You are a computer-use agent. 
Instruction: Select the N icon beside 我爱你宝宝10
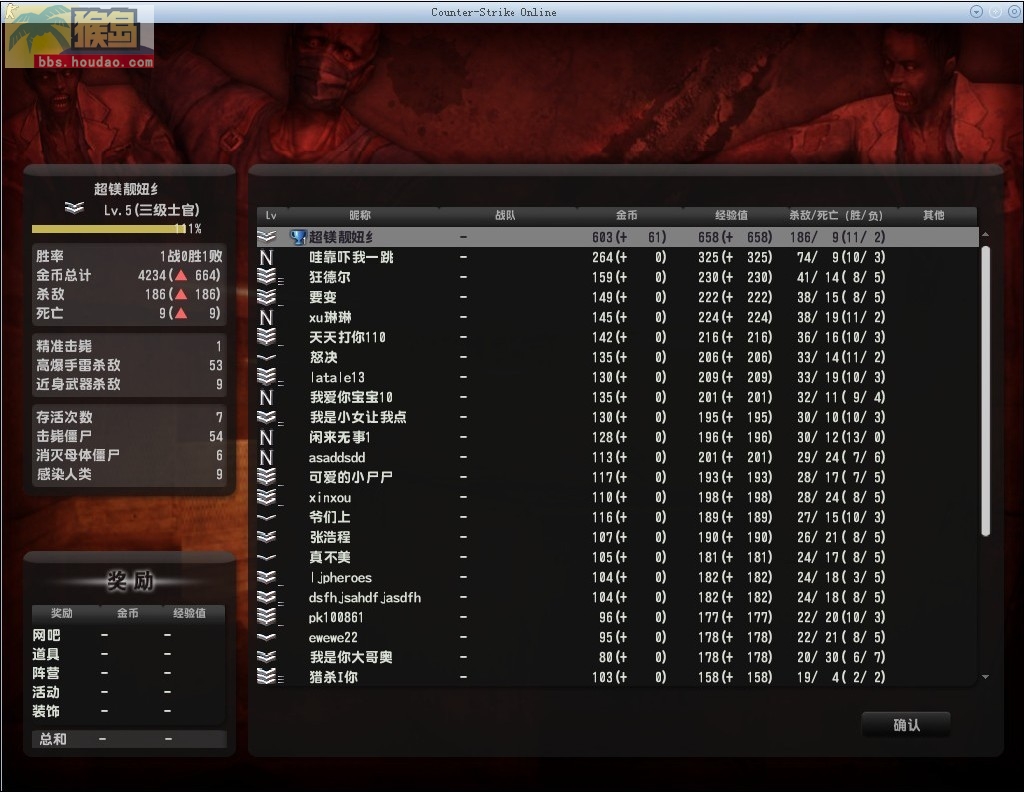click(x=266, y=397)
